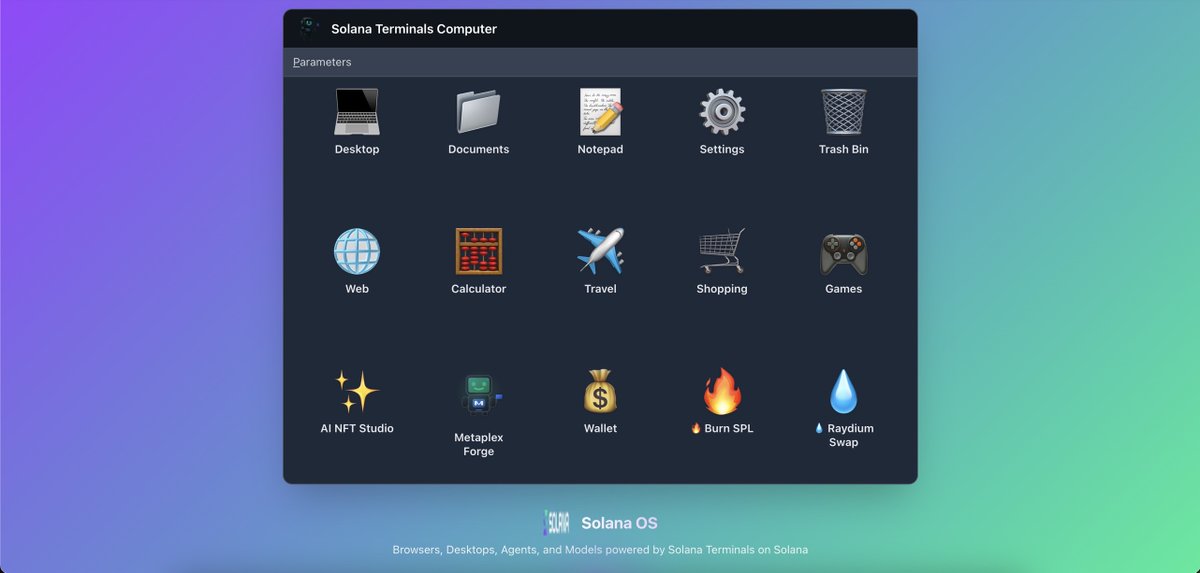1200x573 pixels.
Task: Launch the Web globe icon
Action: (x=357, y=251)
